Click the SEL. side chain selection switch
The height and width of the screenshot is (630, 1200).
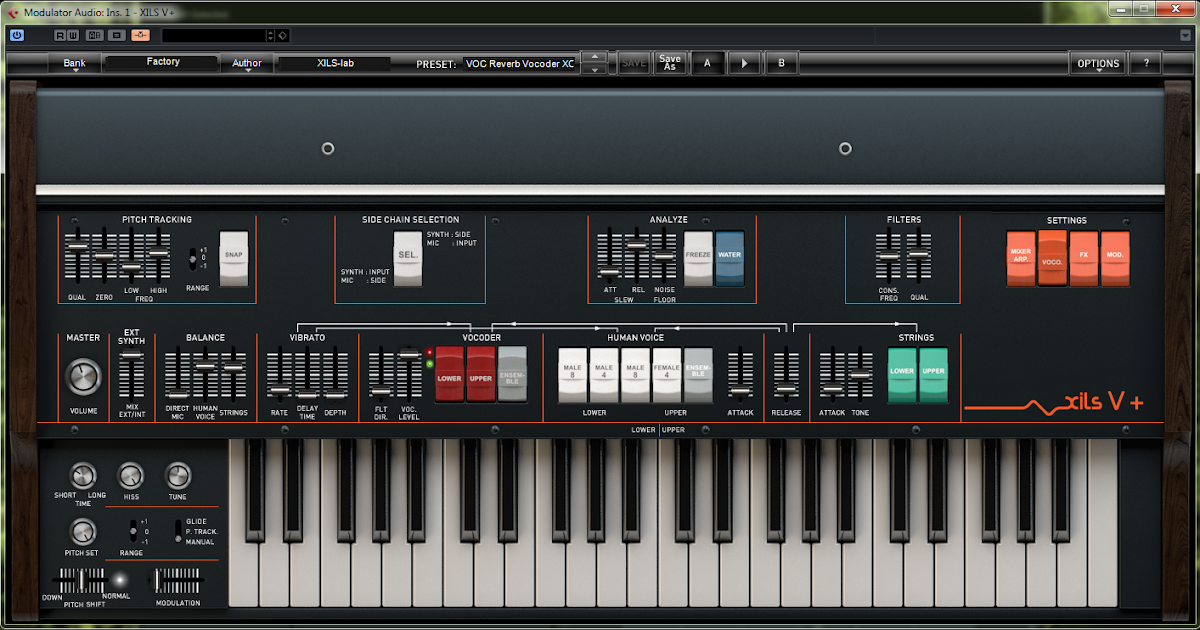click(x=407, y=259)
